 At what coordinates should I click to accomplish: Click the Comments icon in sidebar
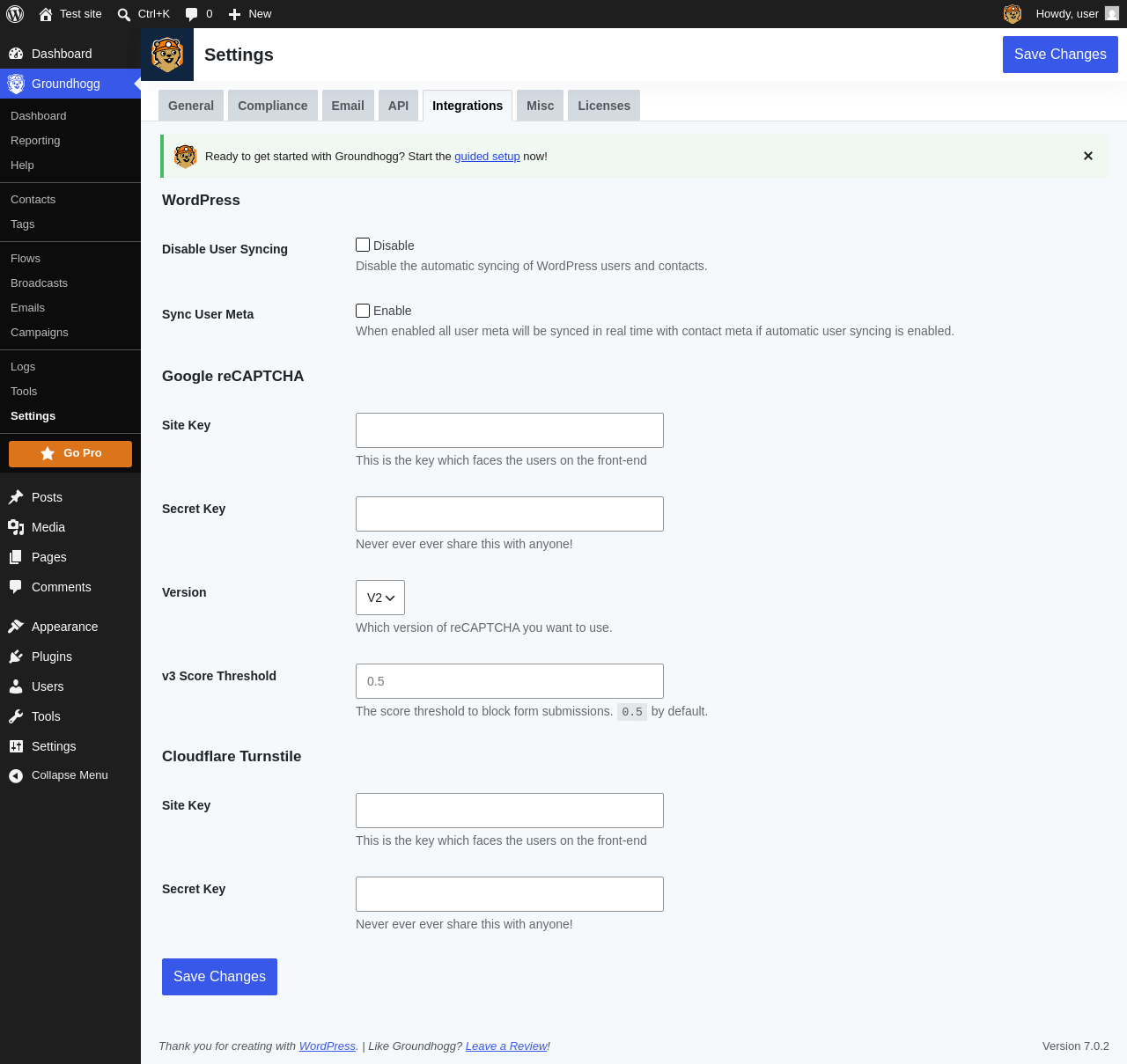coord(16,587)
